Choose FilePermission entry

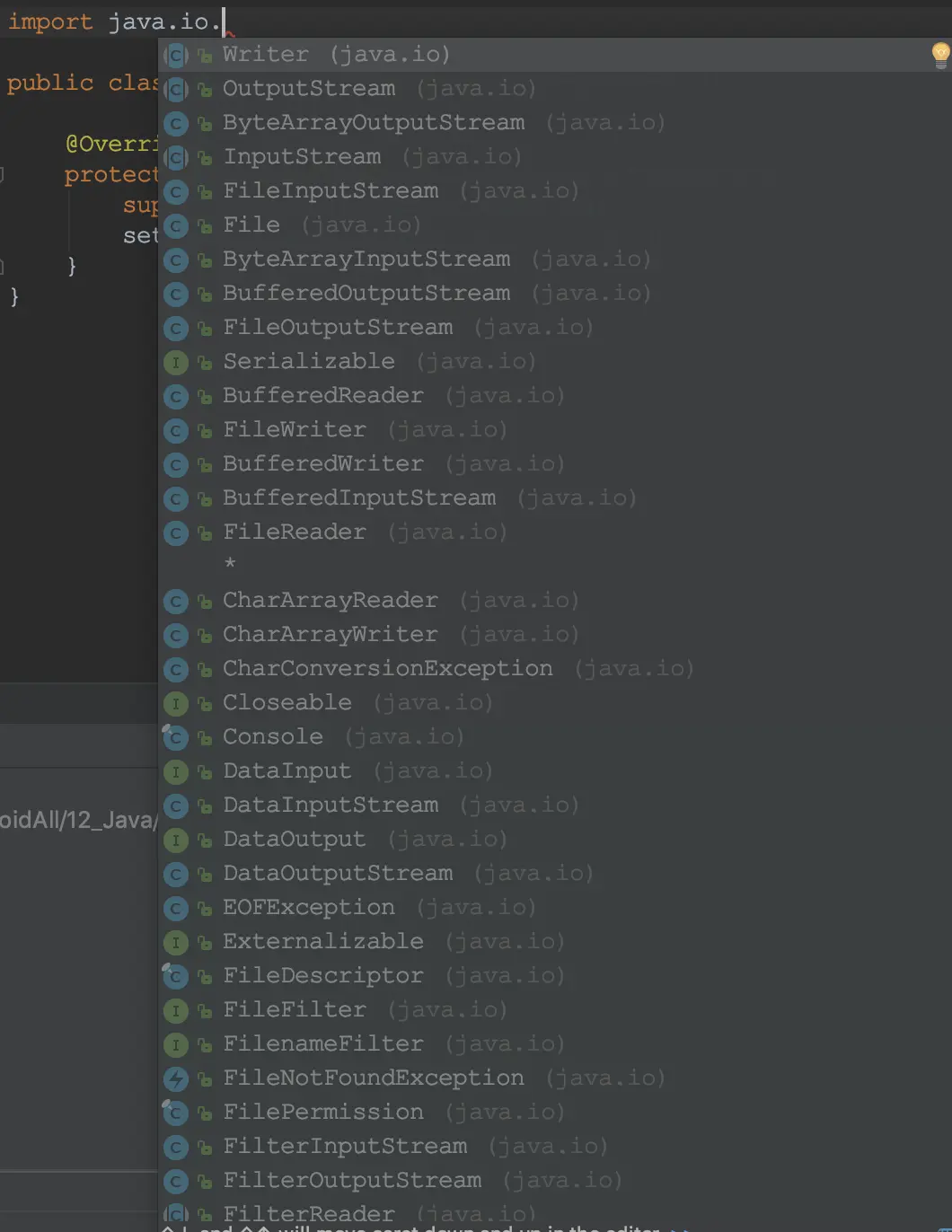pyautogui.click(x=555, y=1113)
